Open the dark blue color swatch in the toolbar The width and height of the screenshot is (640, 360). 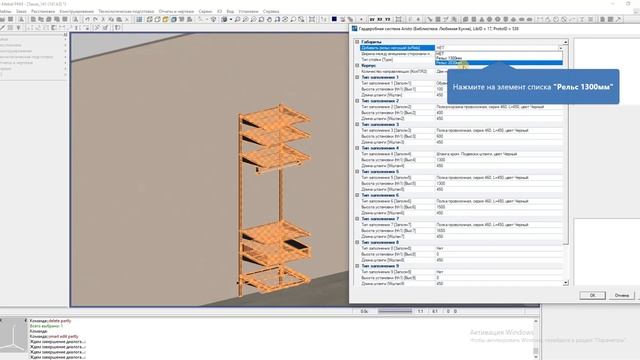pyautogui.click(x=334, y=19)
